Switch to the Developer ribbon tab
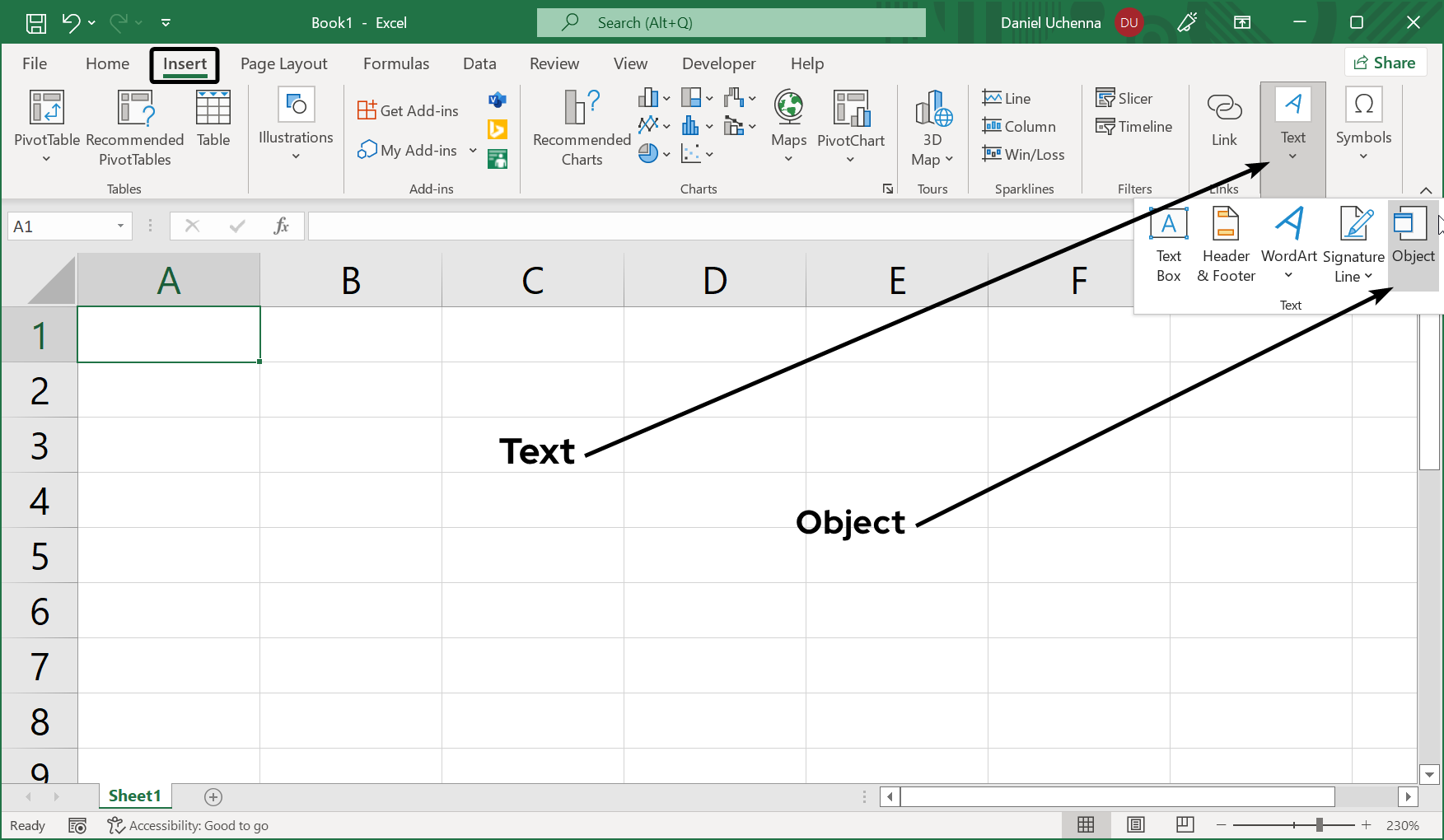This screenshot has height=840, width=1444. (x=717, y=63)
